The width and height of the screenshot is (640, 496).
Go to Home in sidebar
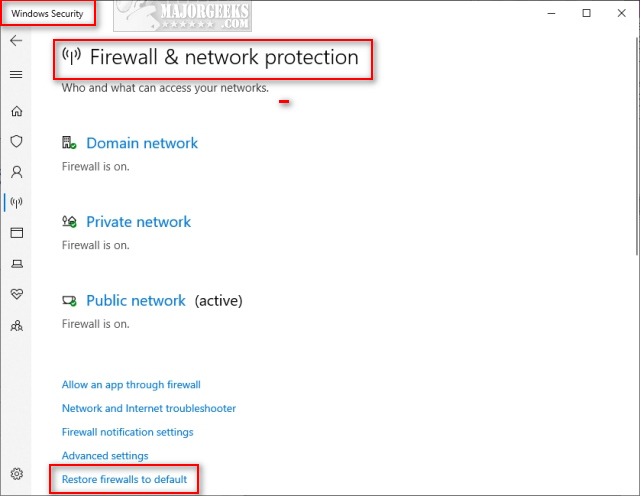click(16, 111)
